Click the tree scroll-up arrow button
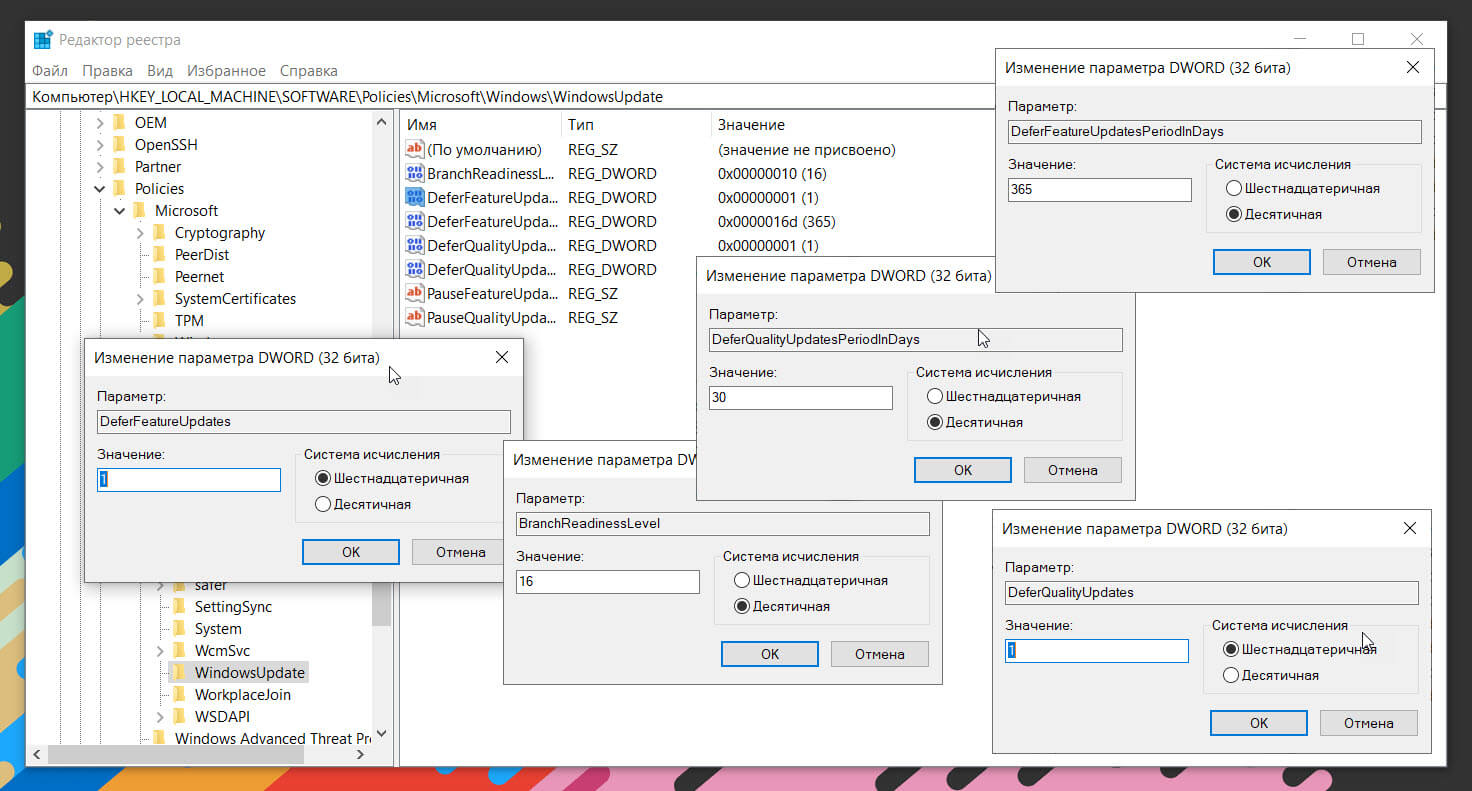The width and height of the screenshot is (1472, 791). pyautogui.click(x=382, y=122)
